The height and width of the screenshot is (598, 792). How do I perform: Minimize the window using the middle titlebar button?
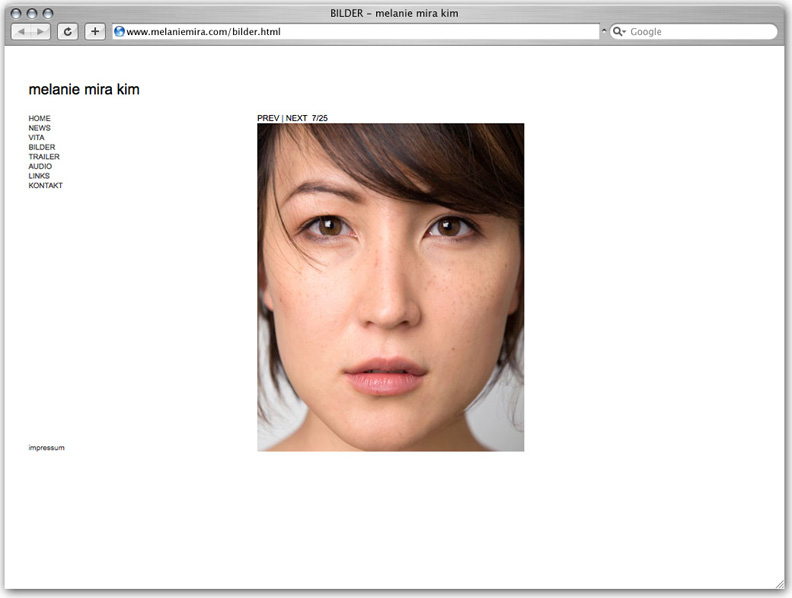tap(32, 13)
